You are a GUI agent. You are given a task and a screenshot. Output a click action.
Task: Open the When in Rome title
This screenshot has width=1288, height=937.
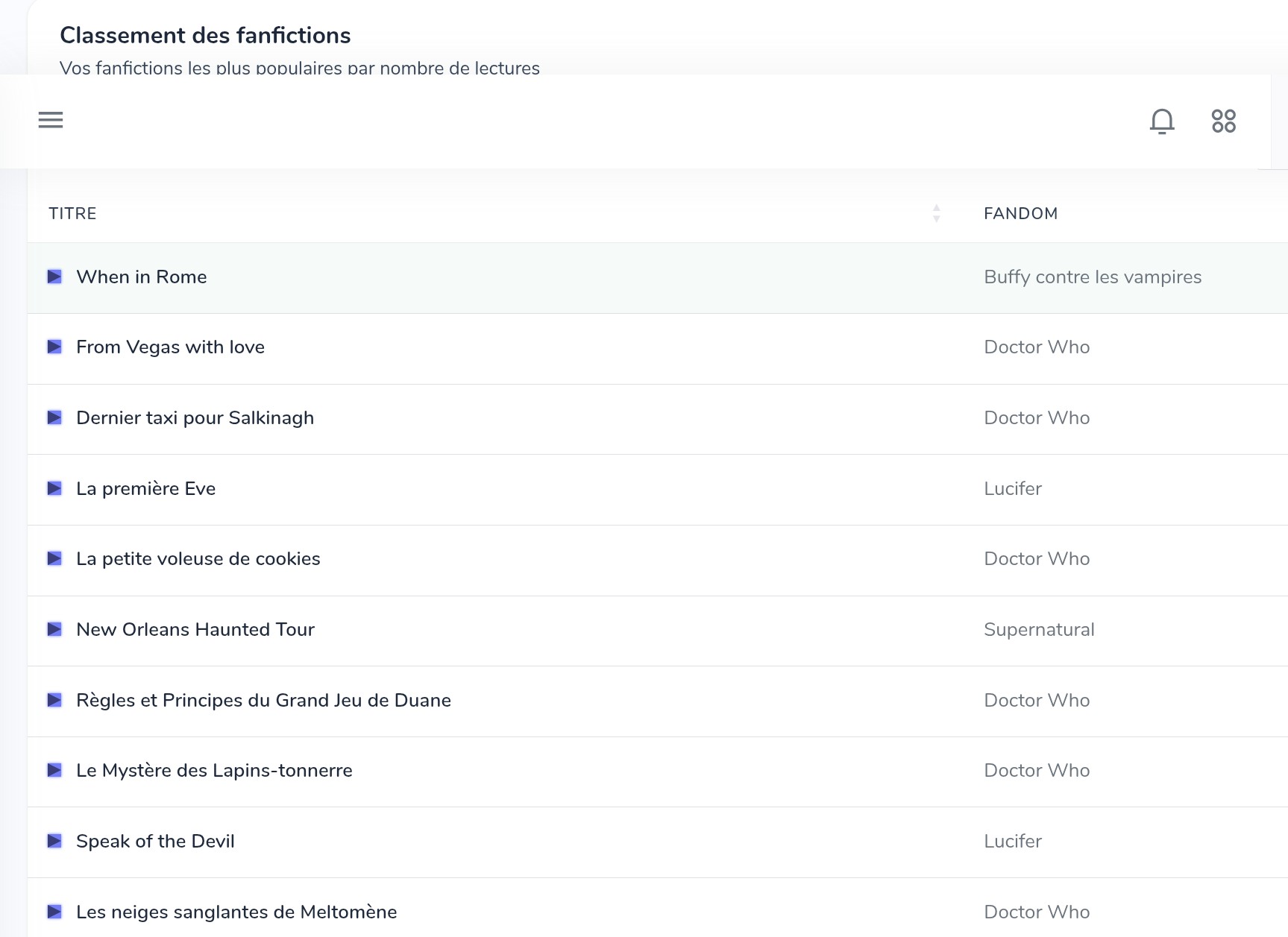[x=142, y=277]
